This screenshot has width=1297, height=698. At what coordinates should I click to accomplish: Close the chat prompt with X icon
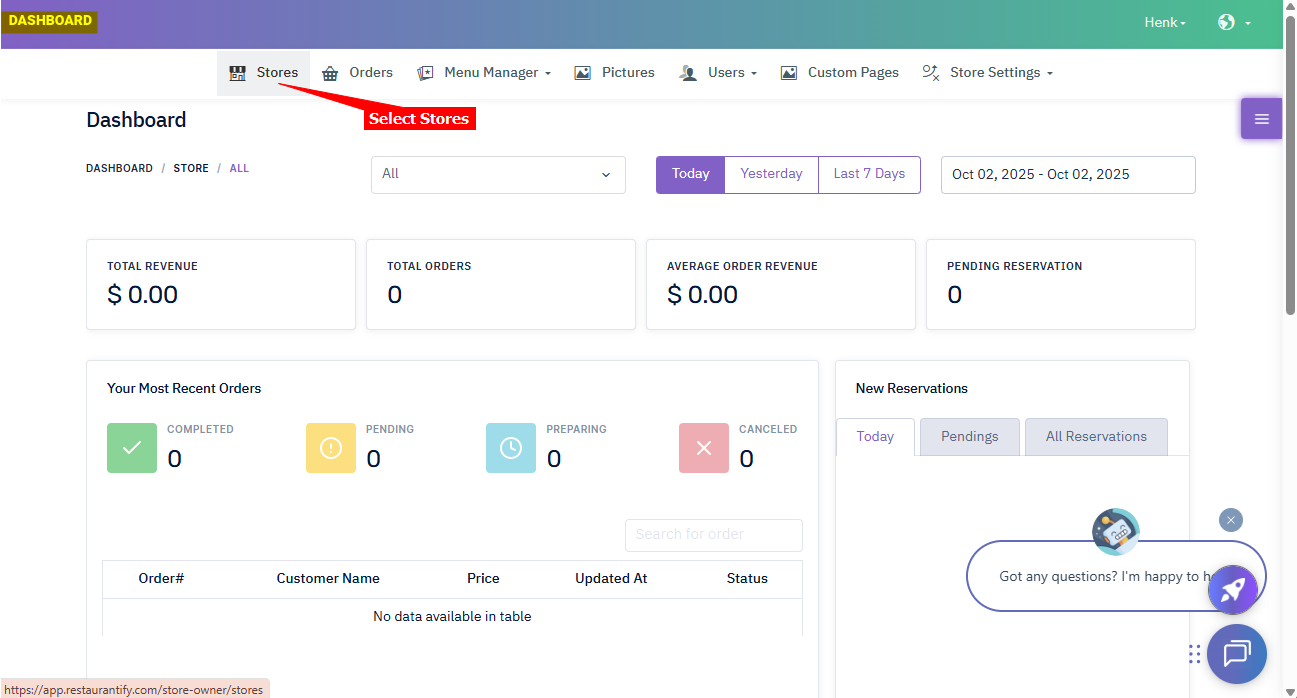tap(1231, 520)
